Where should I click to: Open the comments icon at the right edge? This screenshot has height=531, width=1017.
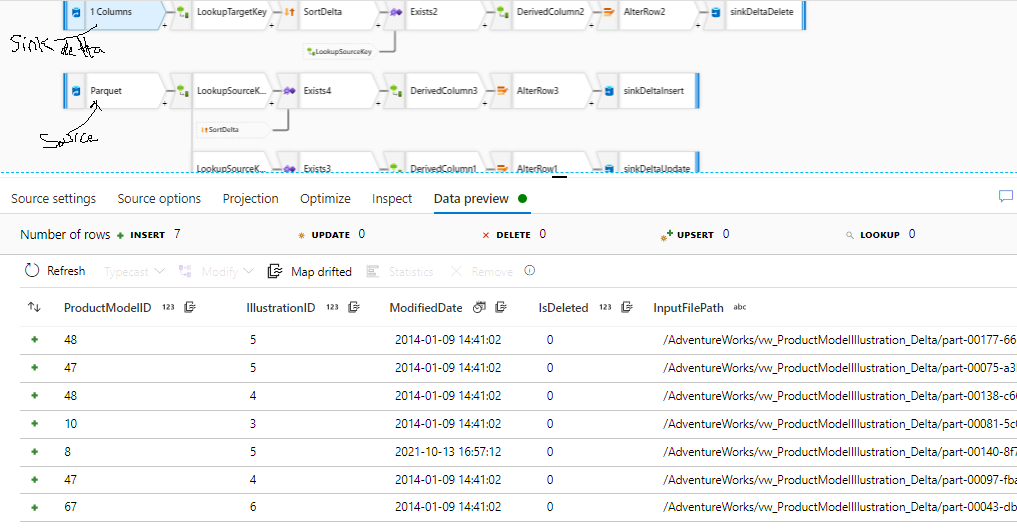pyautogui.click(x=1006, y=196)
